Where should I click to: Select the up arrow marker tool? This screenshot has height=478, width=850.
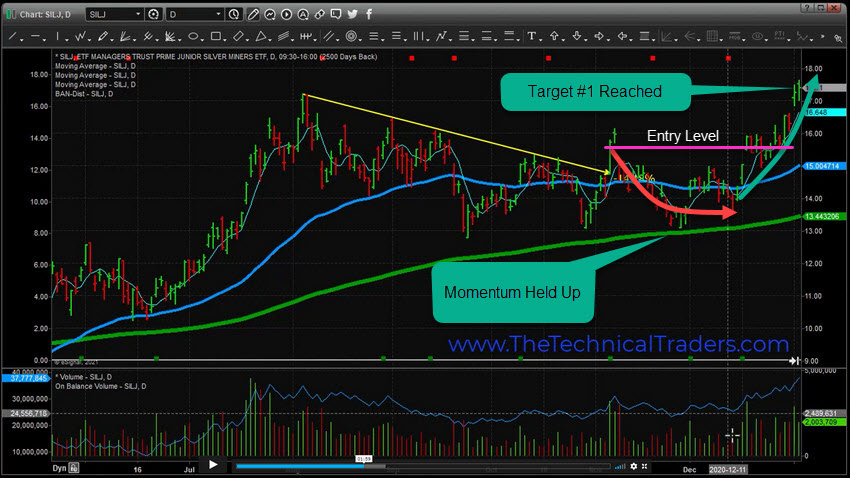pyautogui.click(x=554, y=37)
